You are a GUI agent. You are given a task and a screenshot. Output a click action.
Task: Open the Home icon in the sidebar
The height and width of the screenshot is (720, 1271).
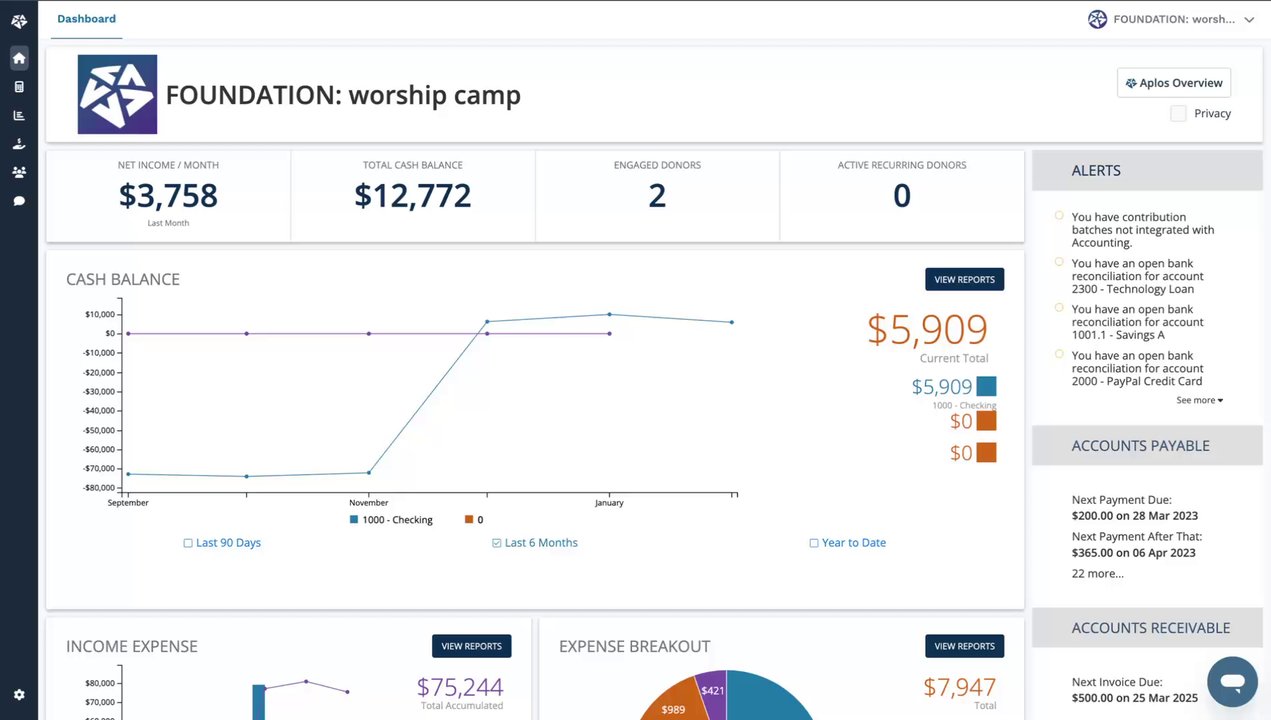(19, 58)
